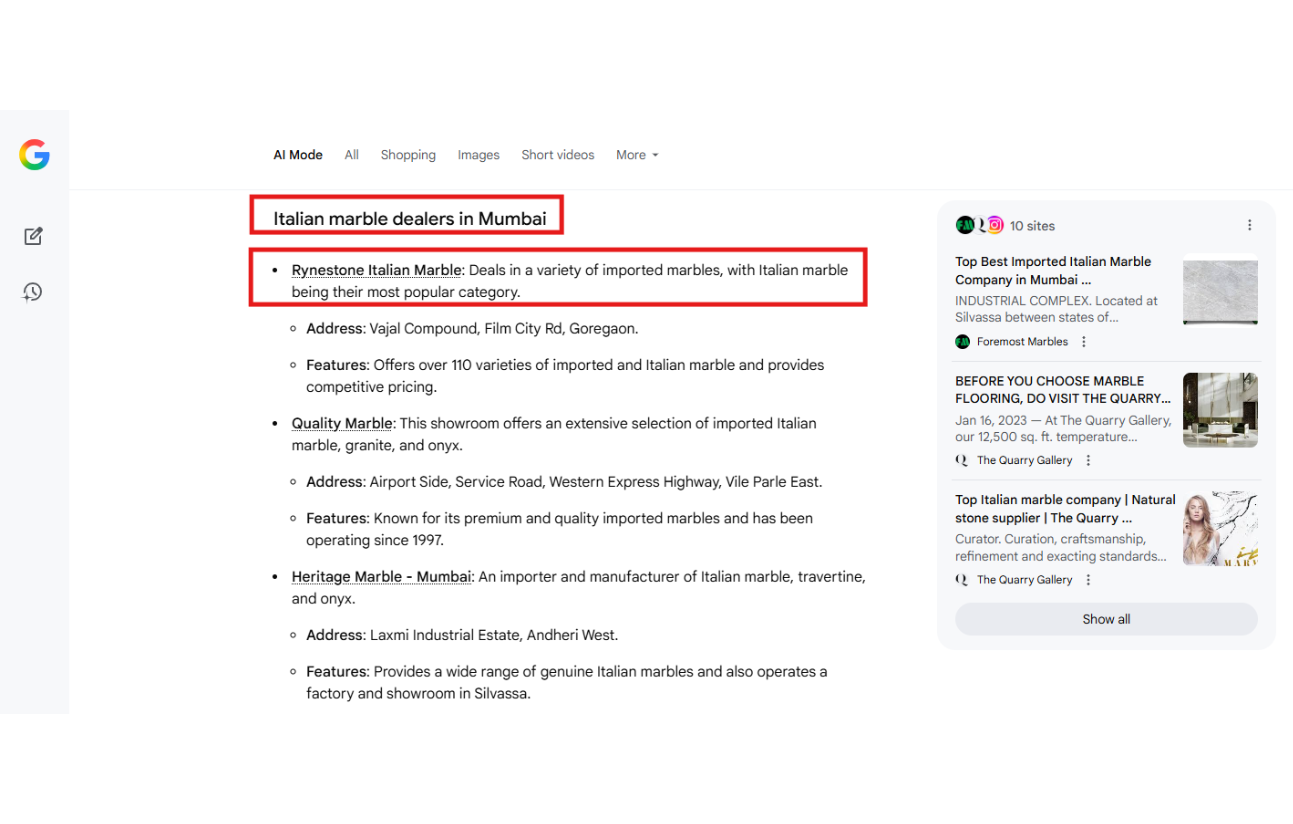The width and height of the screenshot is (1293, 824).
Task: Click the gray marble slab thumbnail
Action: pyautogui.click(x=1220, y=291)
